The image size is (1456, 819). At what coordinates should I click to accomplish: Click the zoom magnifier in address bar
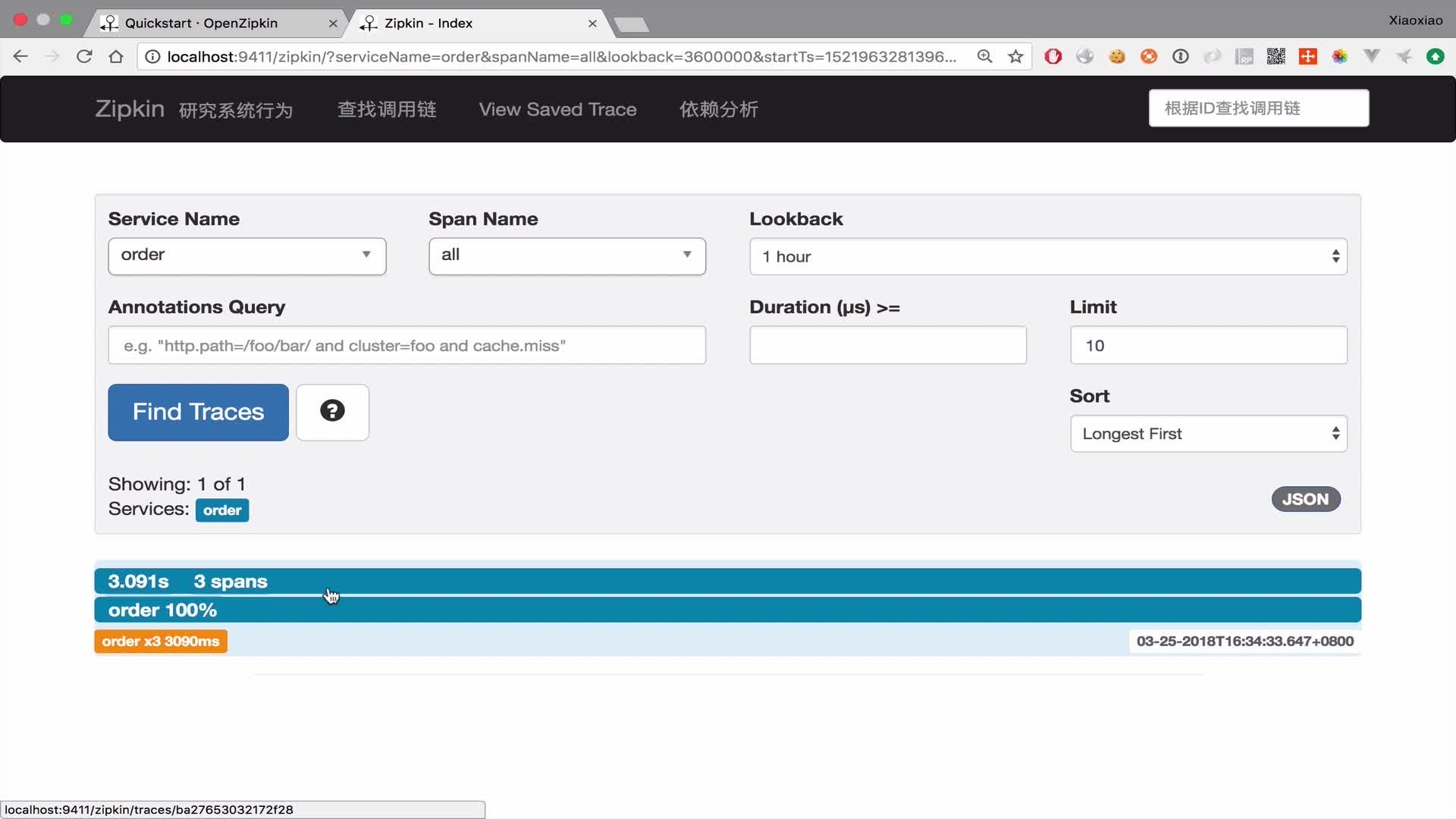984,57
